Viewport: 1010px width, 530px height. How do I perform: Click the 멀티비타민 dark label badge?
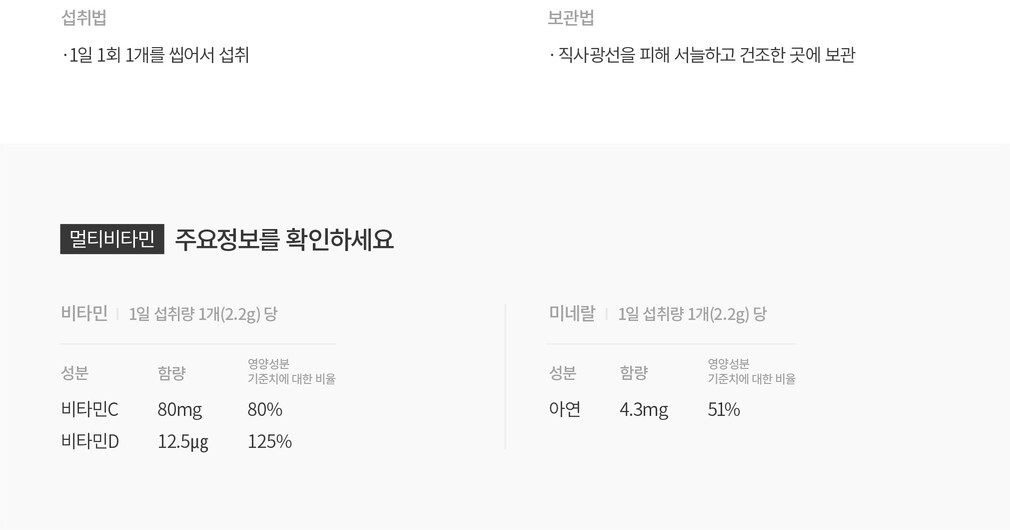tap(112, 239)
